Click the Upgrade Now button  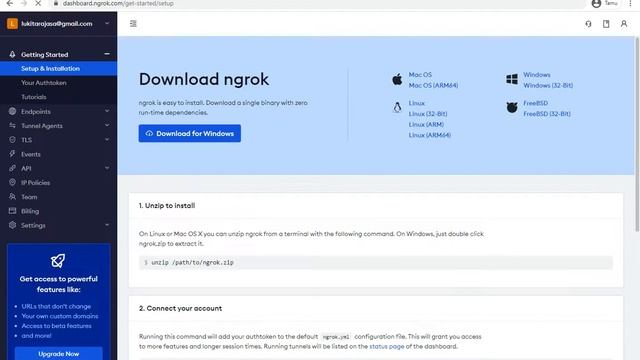click(59, 353)
